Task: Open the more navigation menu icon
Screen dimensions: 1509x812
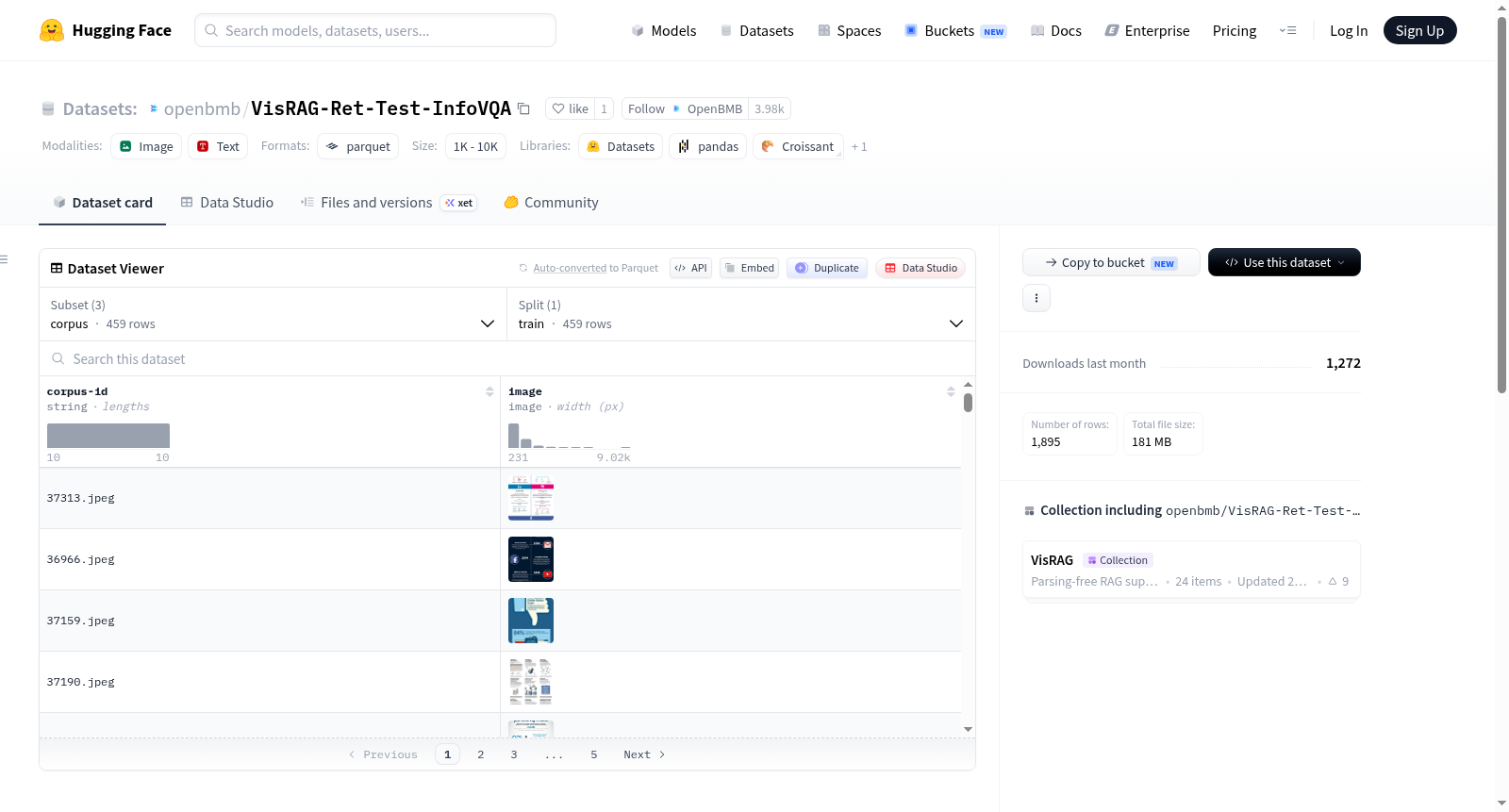Action: pos(1287,30)
